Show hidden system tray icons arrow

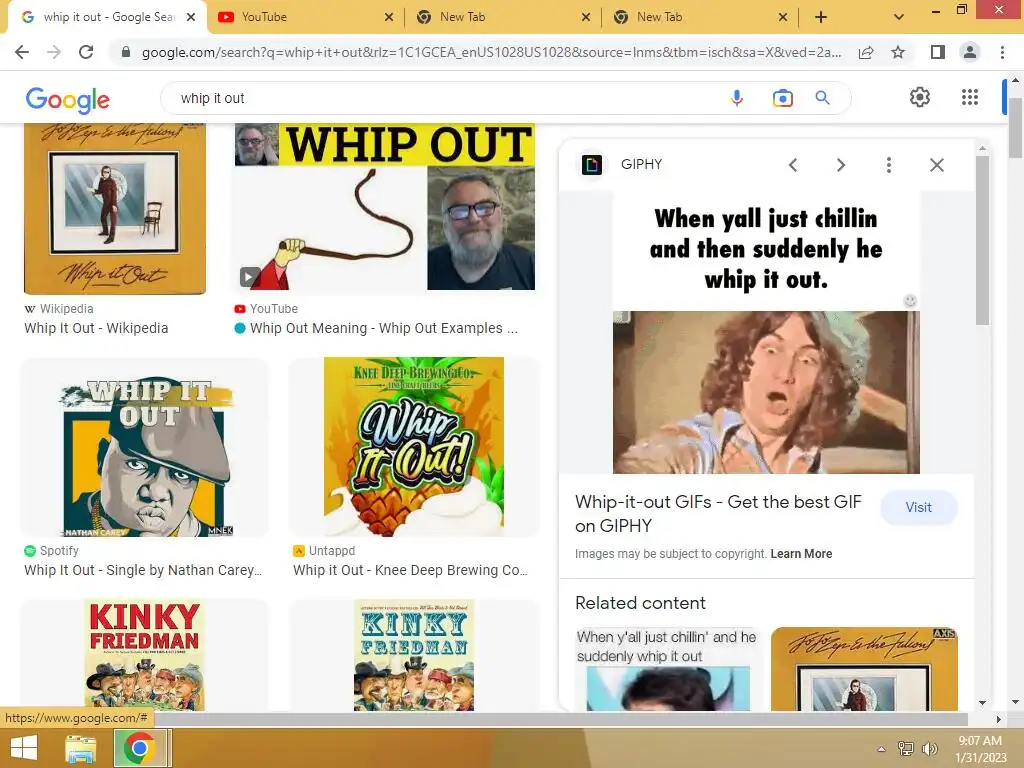pyautogui.click(x=882, y=749)
